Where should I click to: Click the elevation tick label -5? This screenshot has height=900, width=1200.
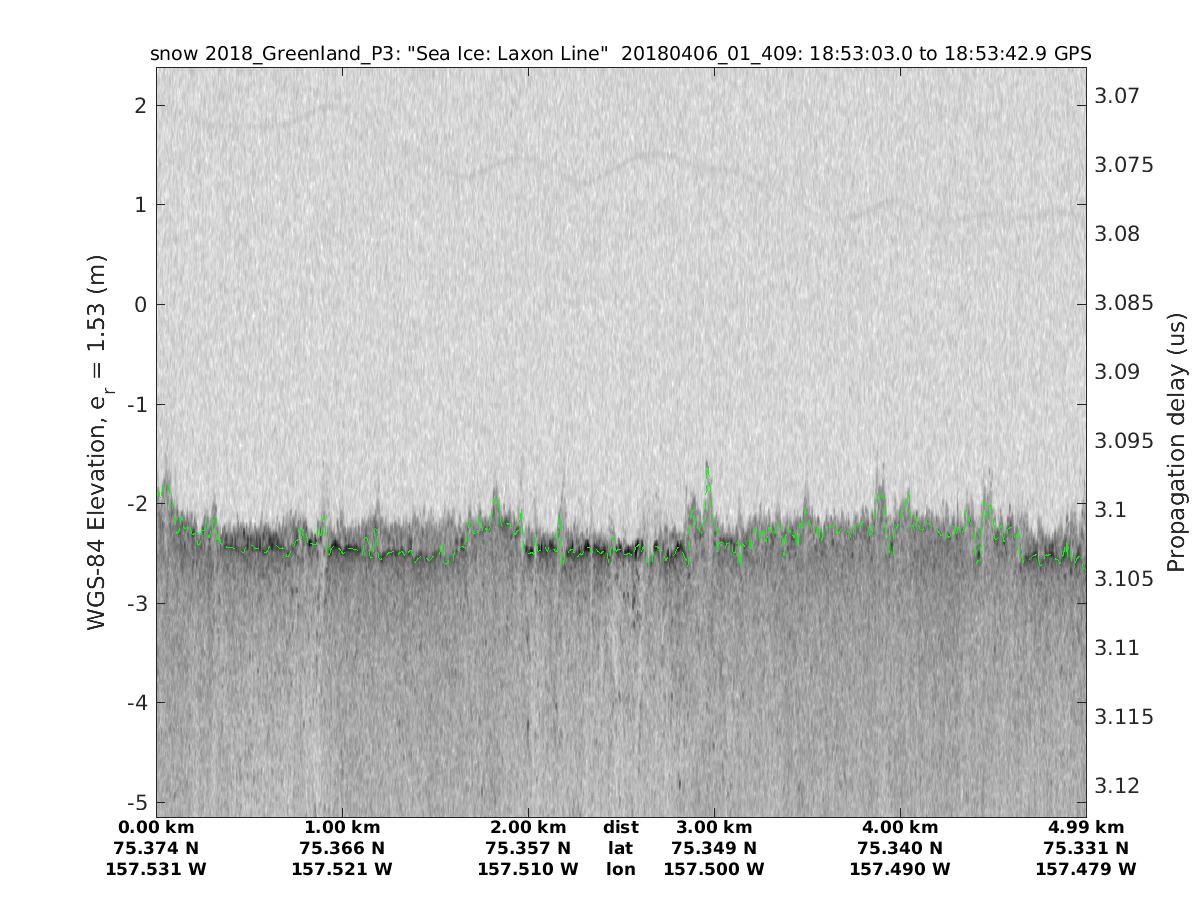[x=135, y=802]
